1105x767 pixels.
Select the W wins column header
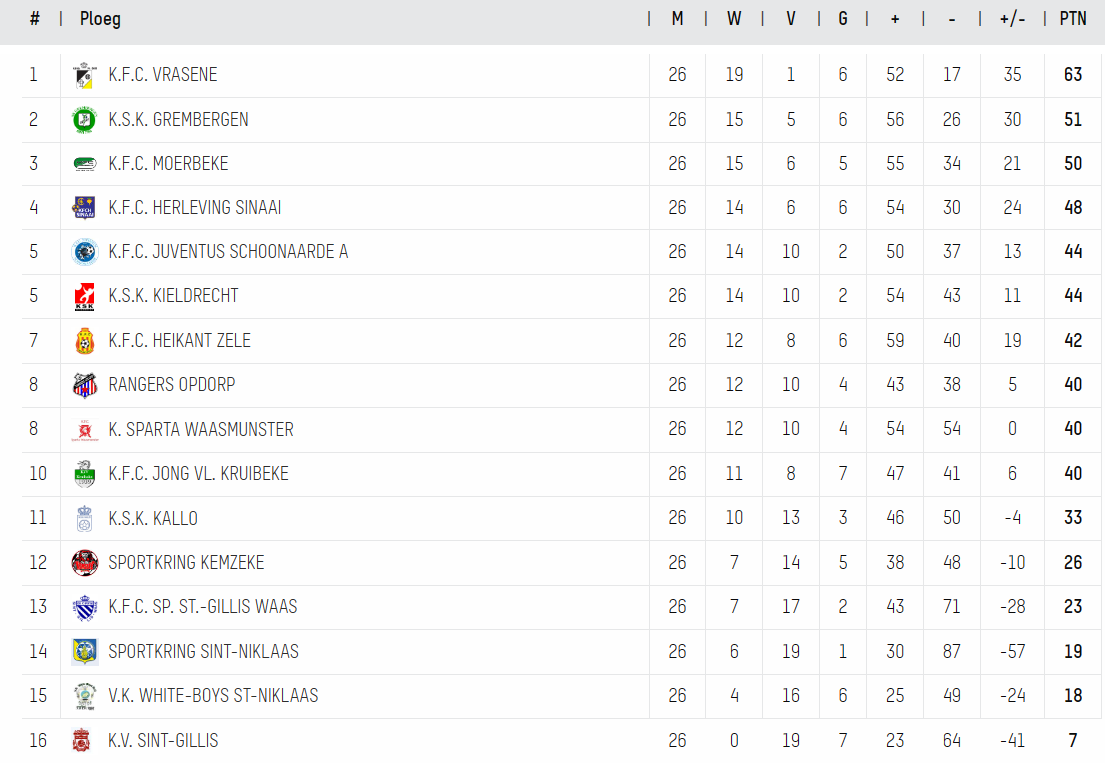[734, 19]
